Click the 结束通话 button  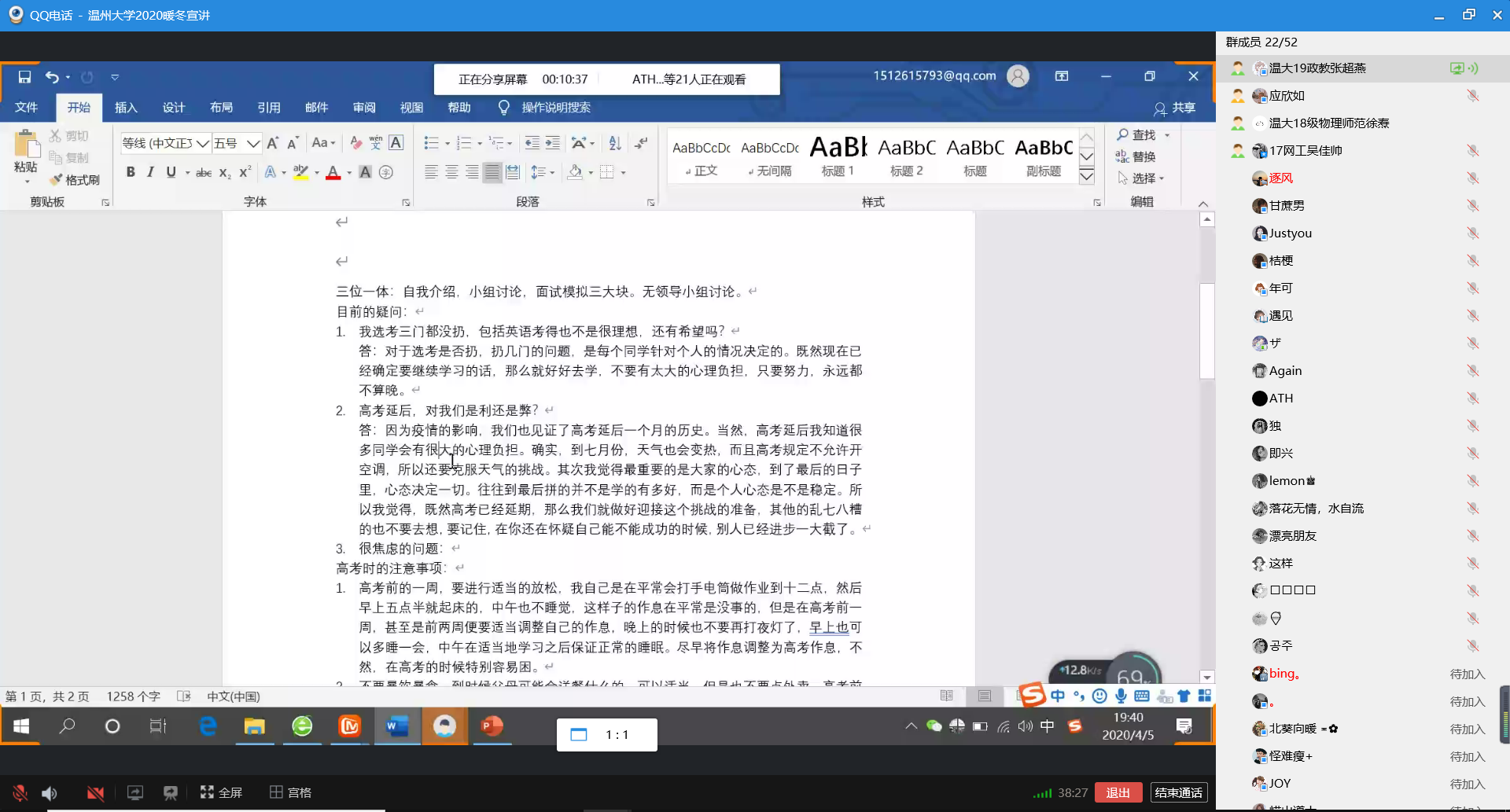click(x=1178, y=792)
